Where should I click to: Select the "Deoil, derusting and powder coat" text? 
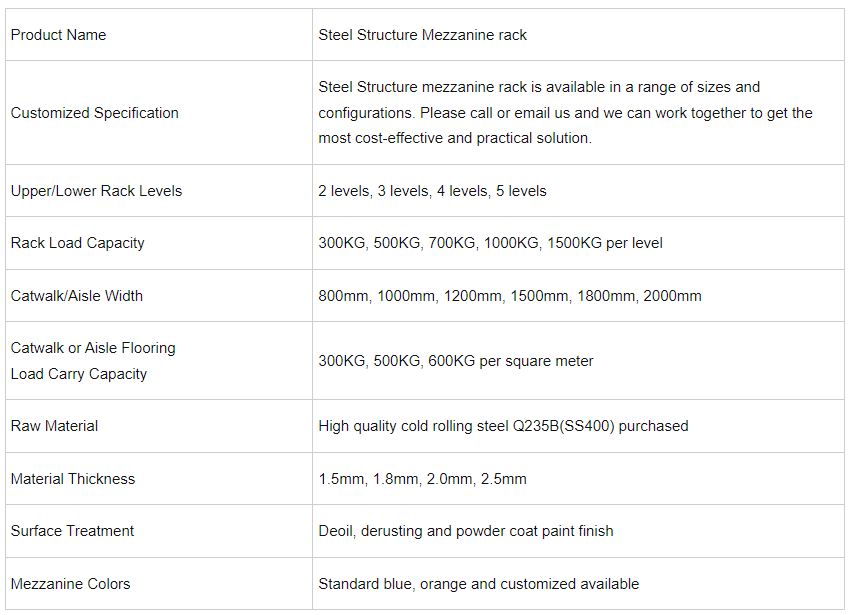(x=466, y=531)
